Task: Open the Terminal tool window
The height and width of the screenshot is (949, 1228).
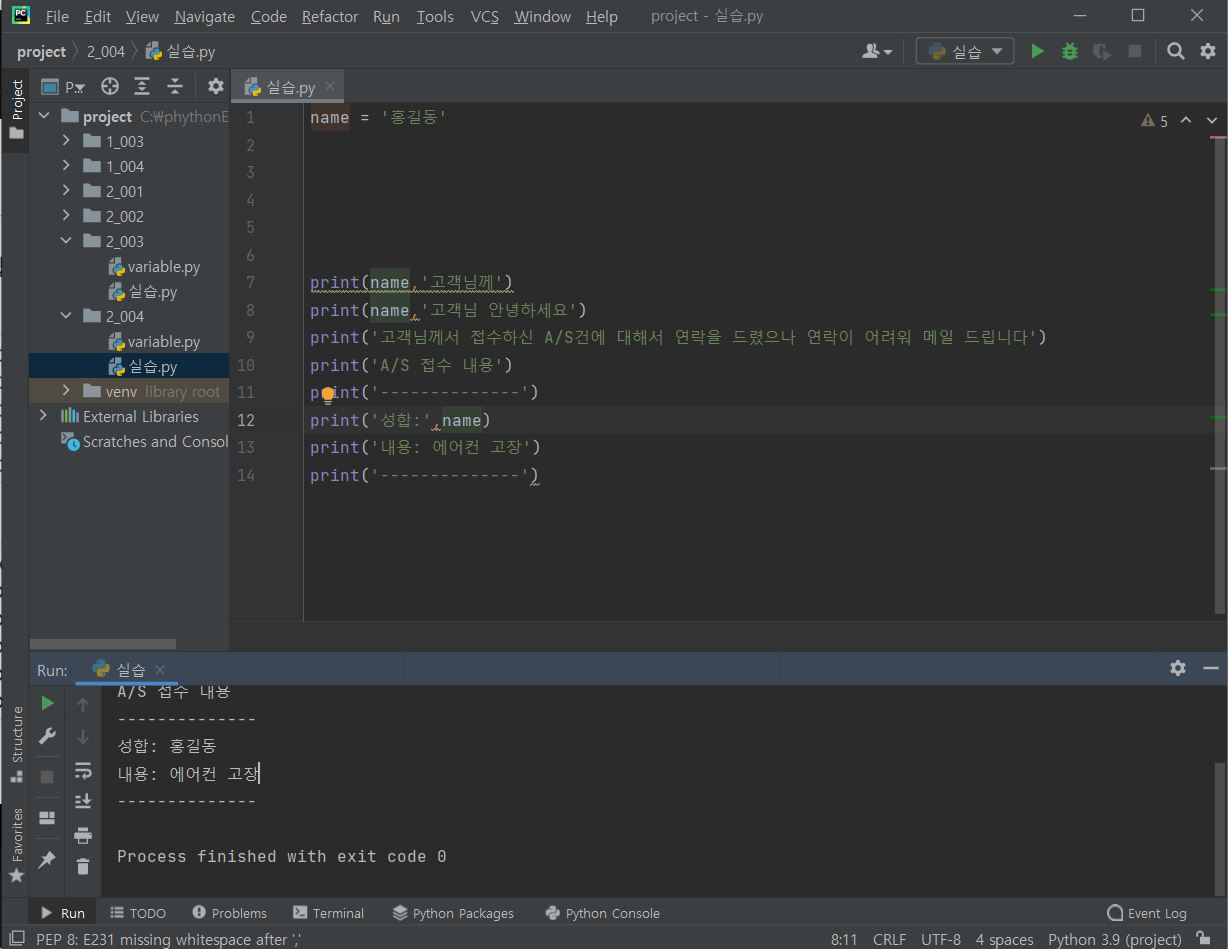Action: (x=329, y=913)
